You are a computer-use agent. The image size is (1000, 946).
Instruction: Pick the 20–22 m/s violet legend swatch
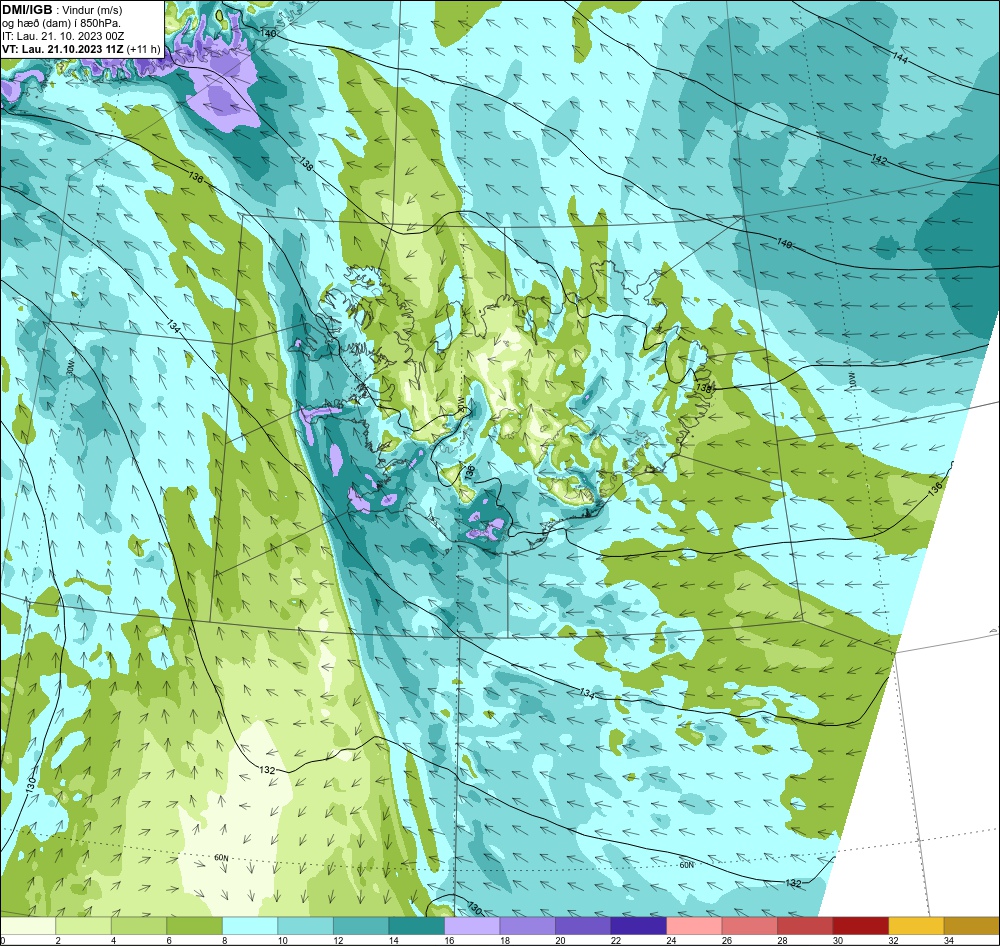583,925
